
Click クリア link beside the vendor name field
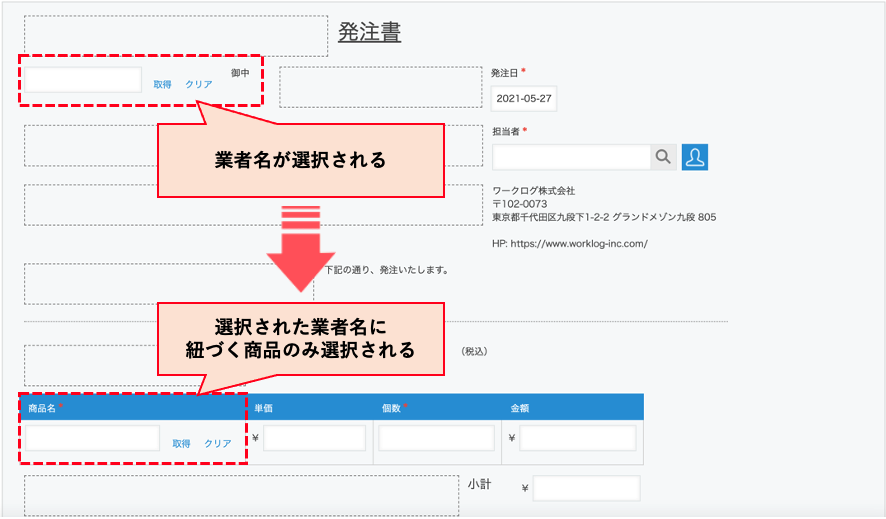coord(199,84)
